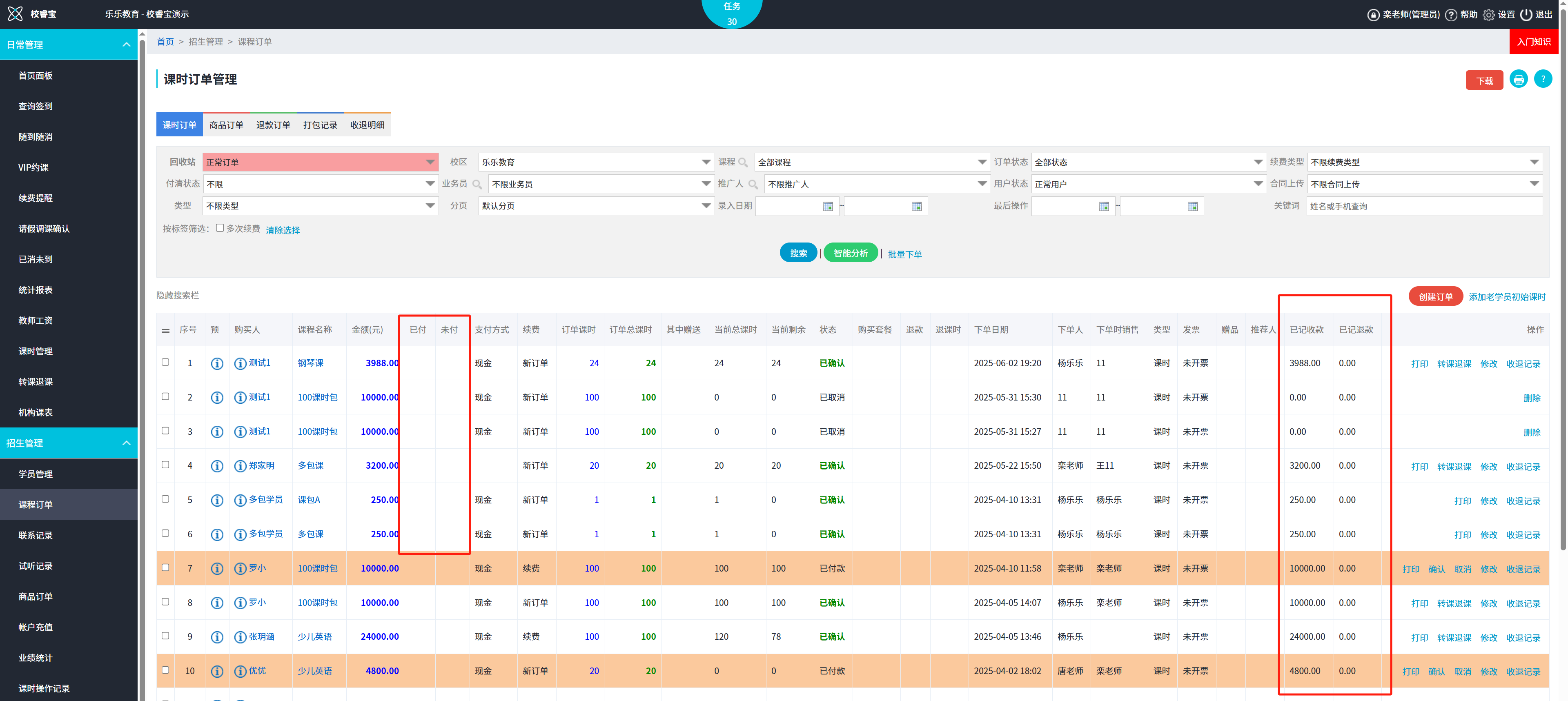Switch to the 打包记录 tab
Viewport: 1568px width, 701px height.
(320, 125)
